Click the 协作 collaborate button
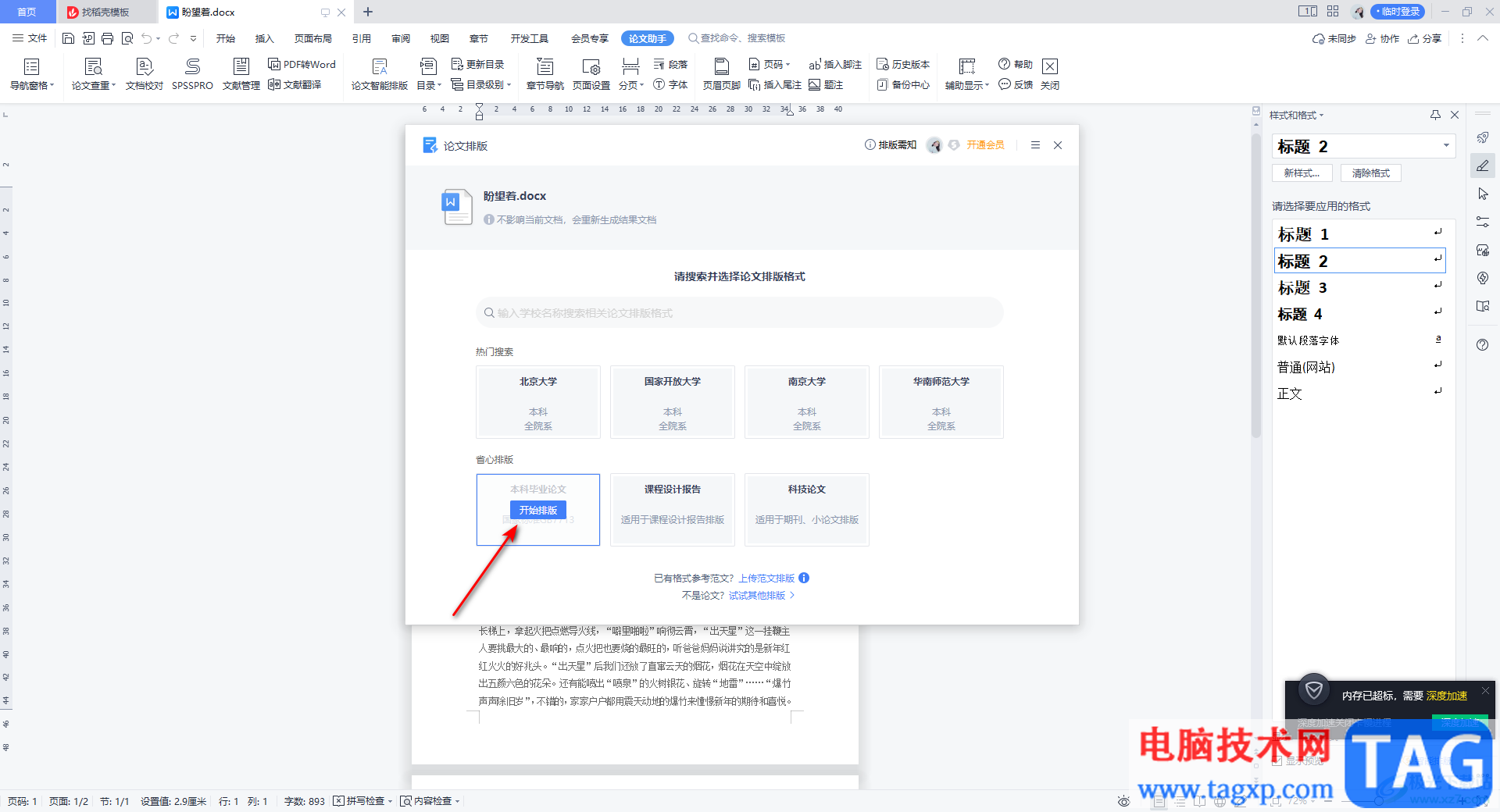This screenshot has height=812, width=1500. tap(1382, 38)
